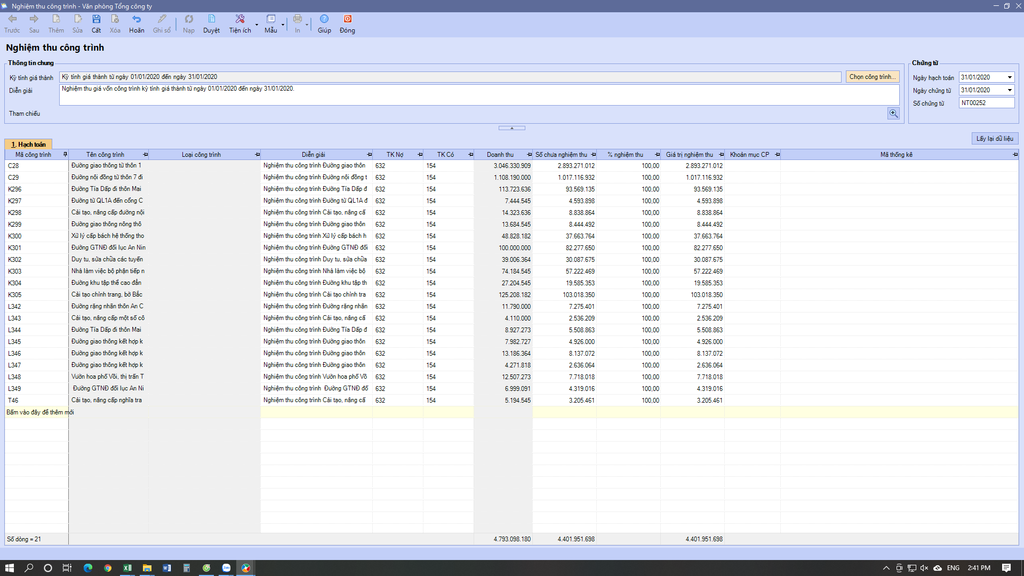
Task: Pin the Loại công trình column
Action: pyautogui.click(x=257, y=155)
